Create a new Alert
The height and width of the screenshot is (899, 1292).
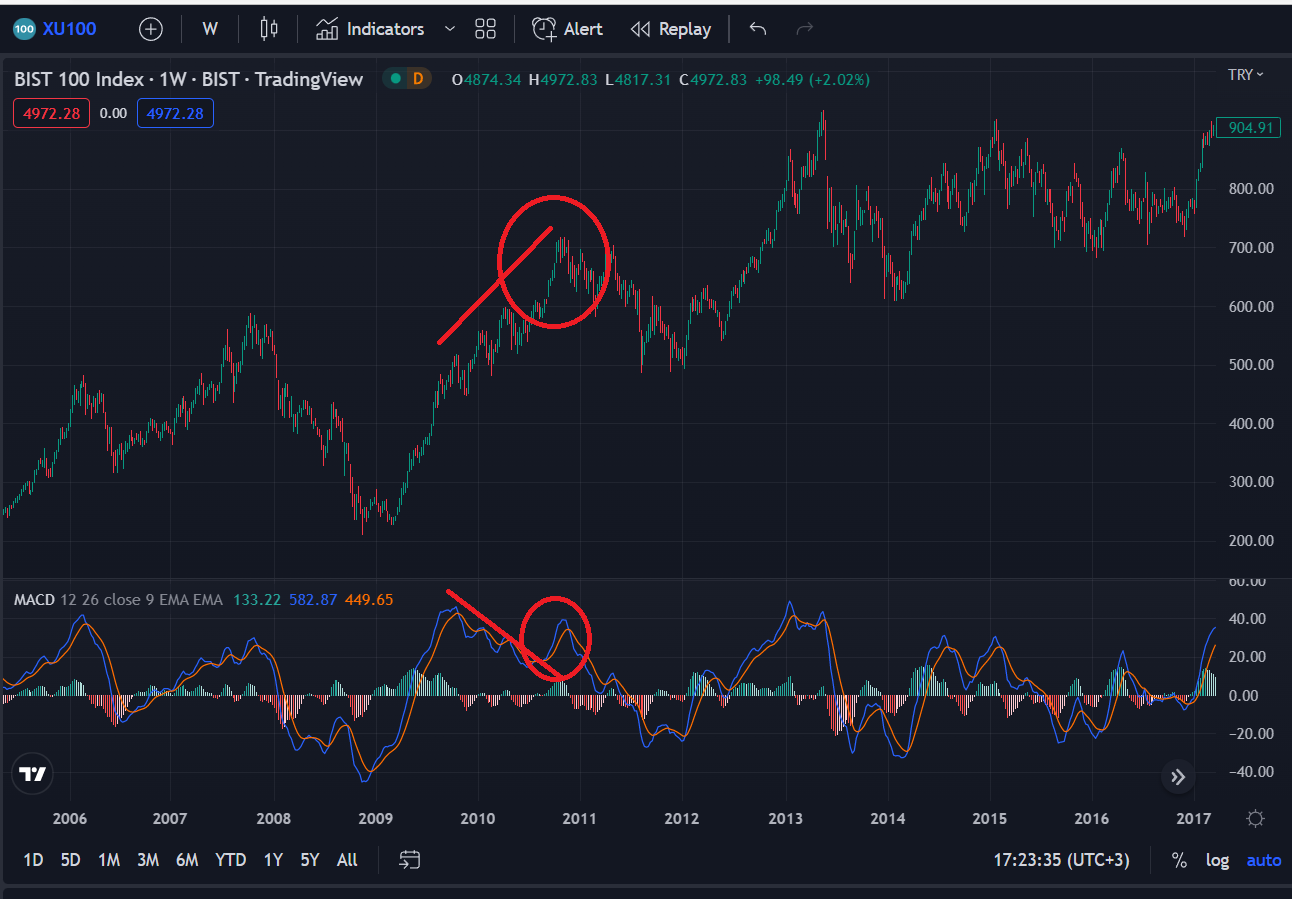(x=567, y=29)
